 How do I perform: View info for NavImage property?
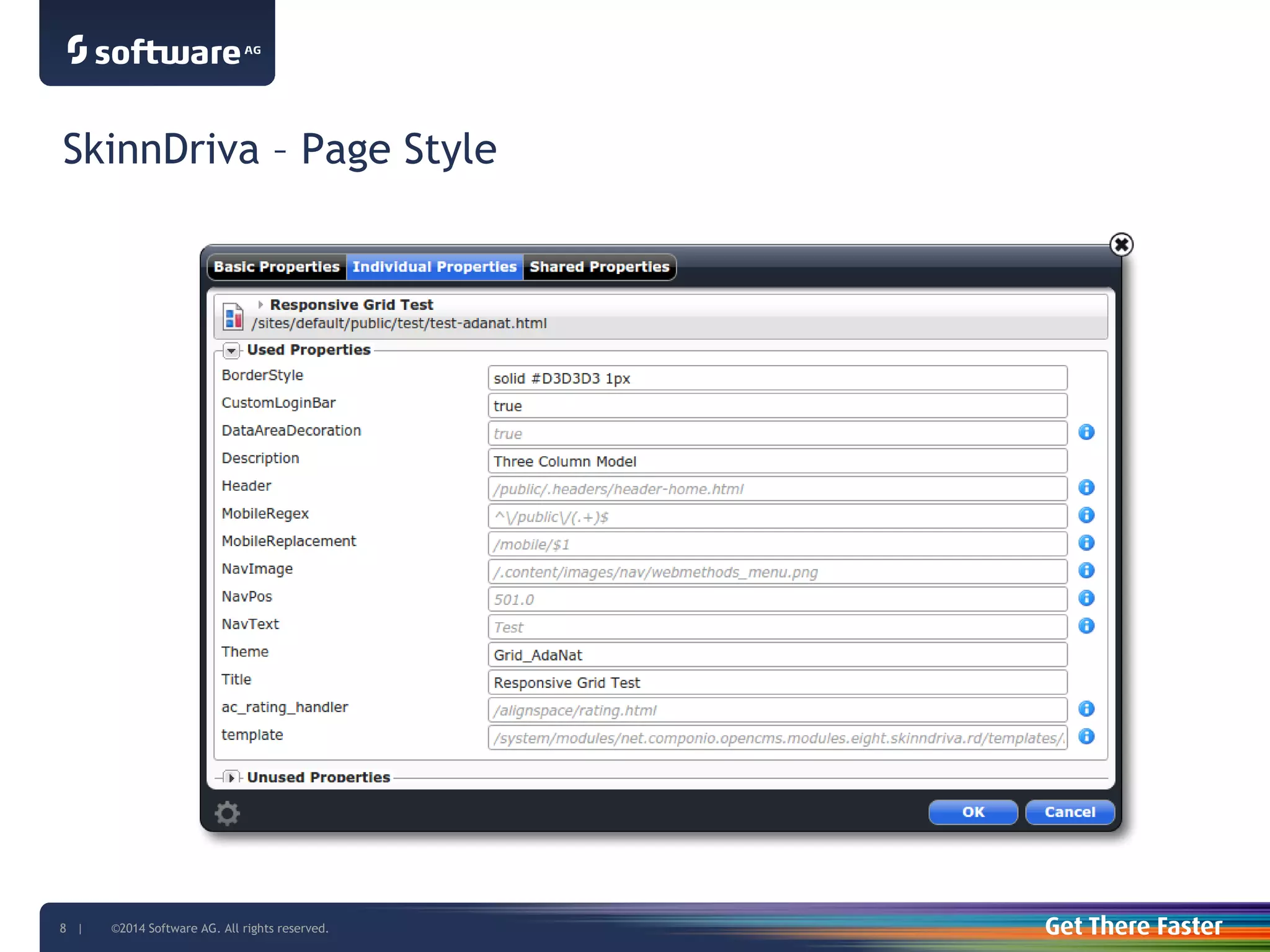(x=1086, y=570)
